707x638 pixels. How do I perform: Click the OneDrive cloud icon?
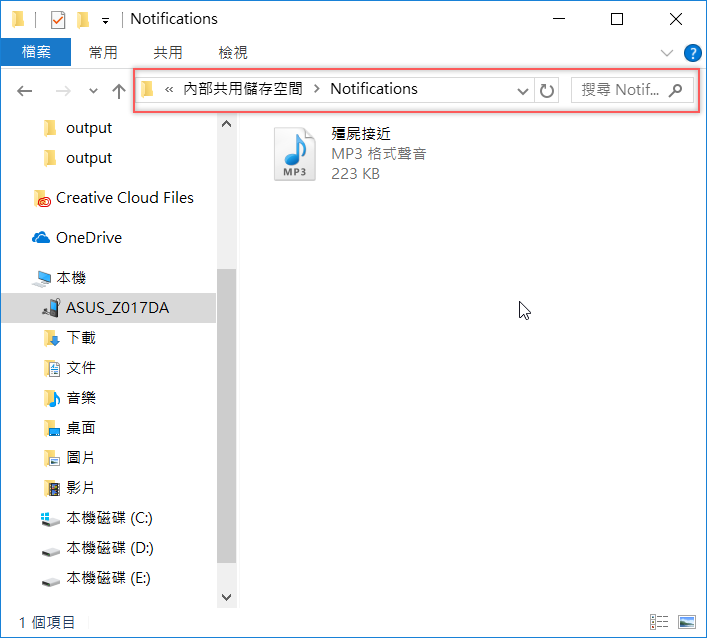pos(41,237)
